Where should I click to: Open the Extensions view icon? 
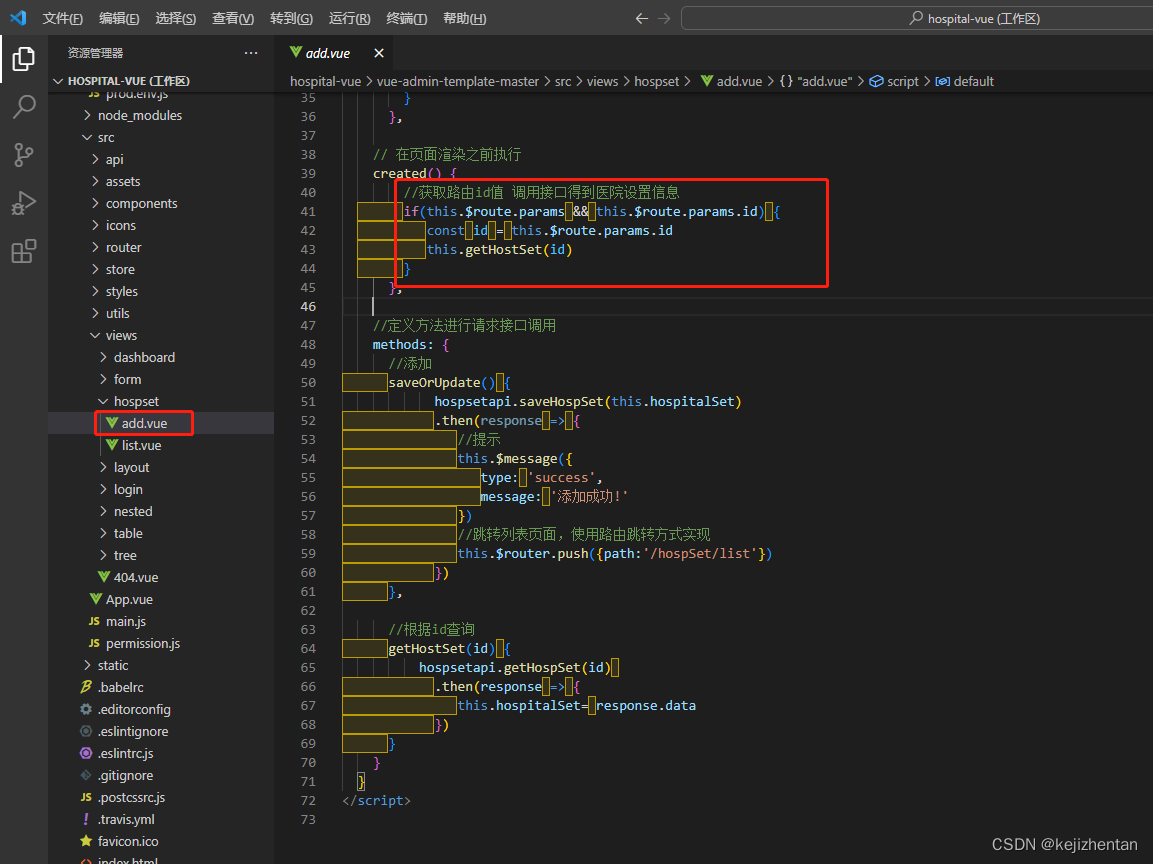click(x=24, y=251)
